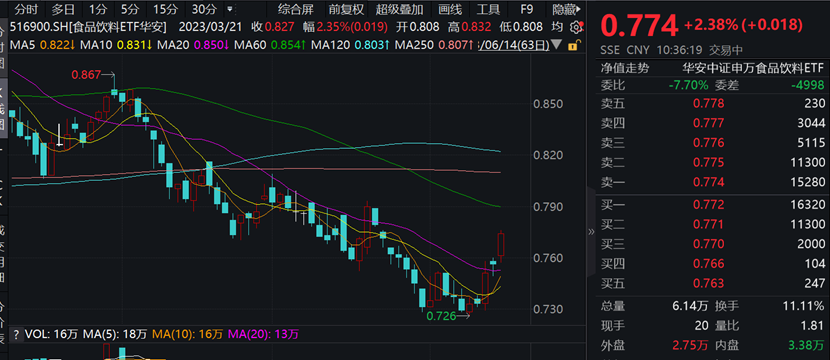The height and width of the screenshot is (360, 830).
Task: Switch chart to 15分 period
Action: (166, 9)
